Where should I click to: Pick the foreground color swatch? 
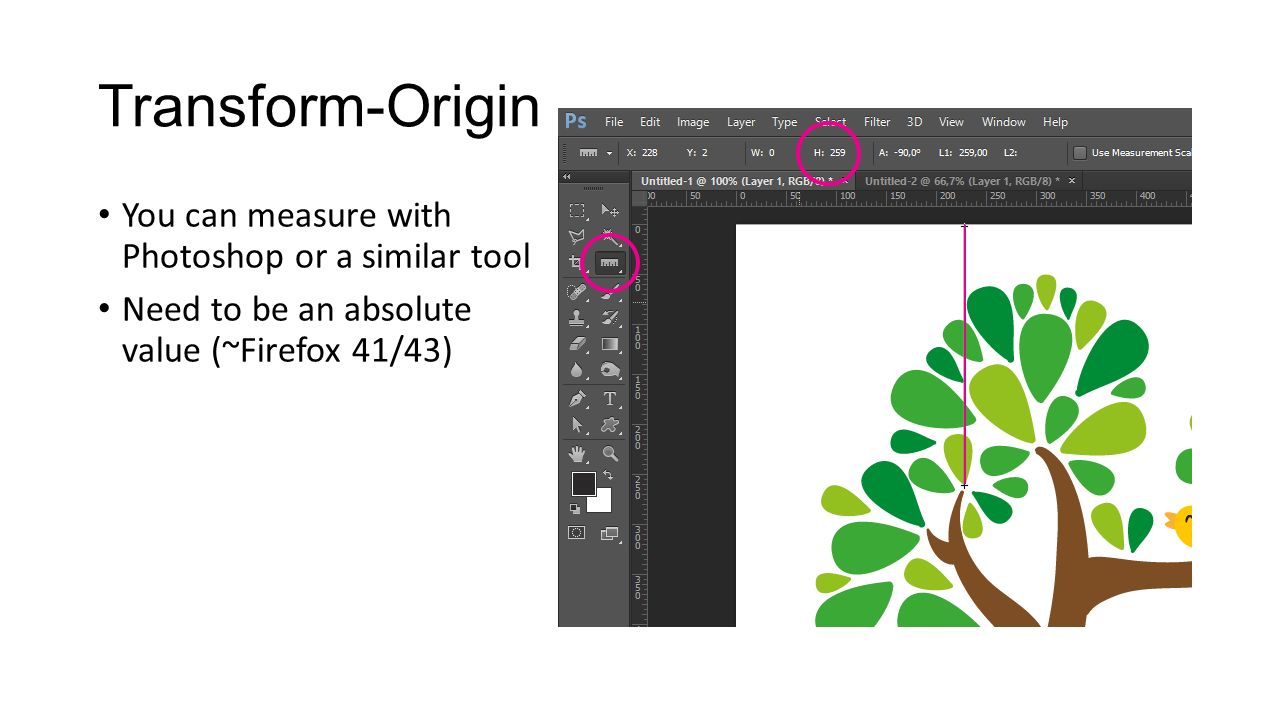583,483
